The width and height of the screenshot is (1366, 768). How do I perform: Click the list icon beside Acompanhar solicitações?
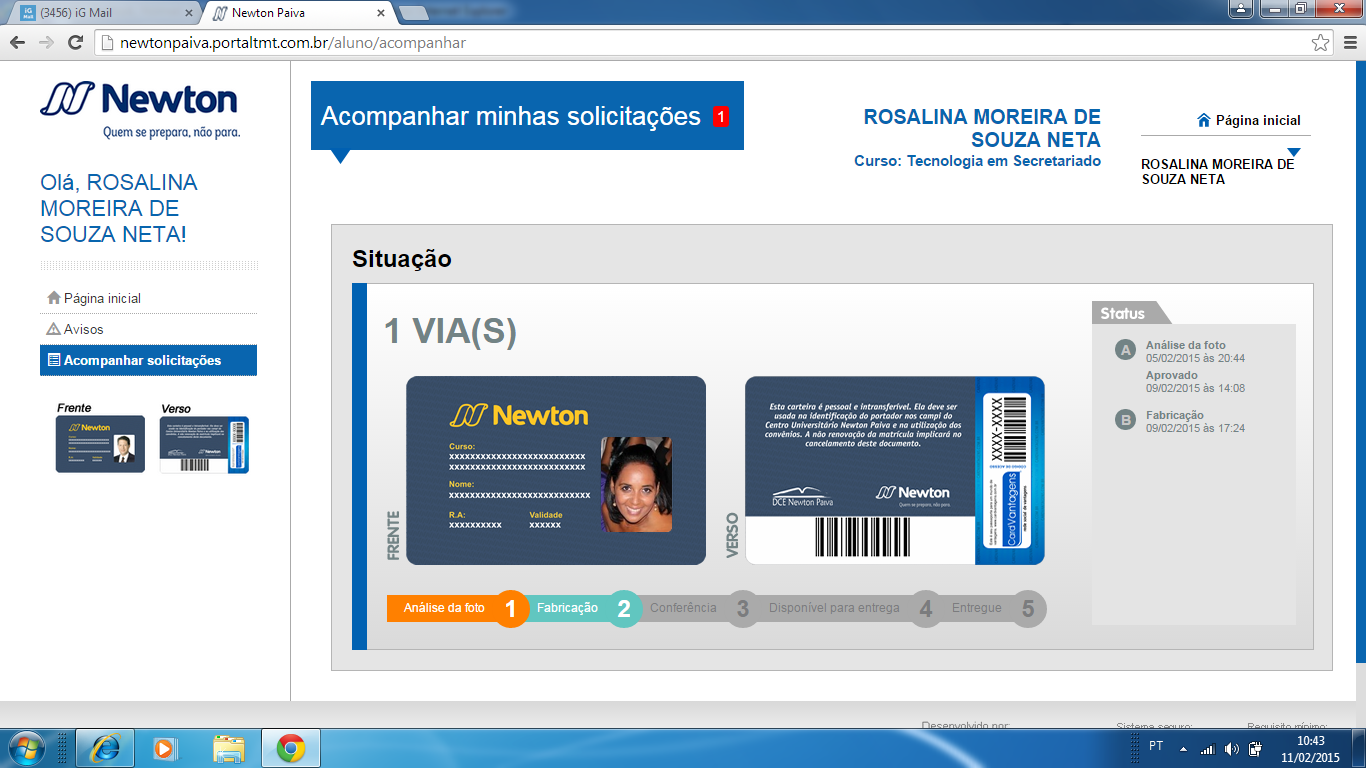coord(54,360)
